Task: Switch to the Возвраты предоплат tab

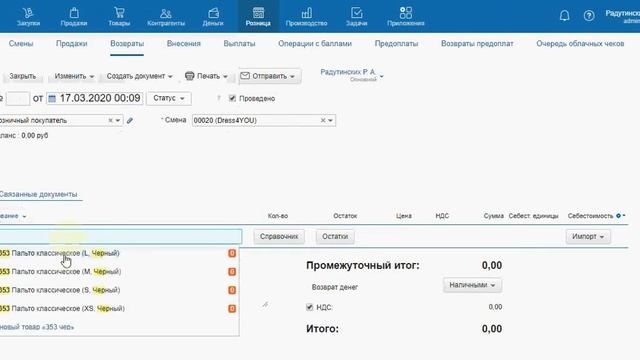Action: (x=477, y=44)
